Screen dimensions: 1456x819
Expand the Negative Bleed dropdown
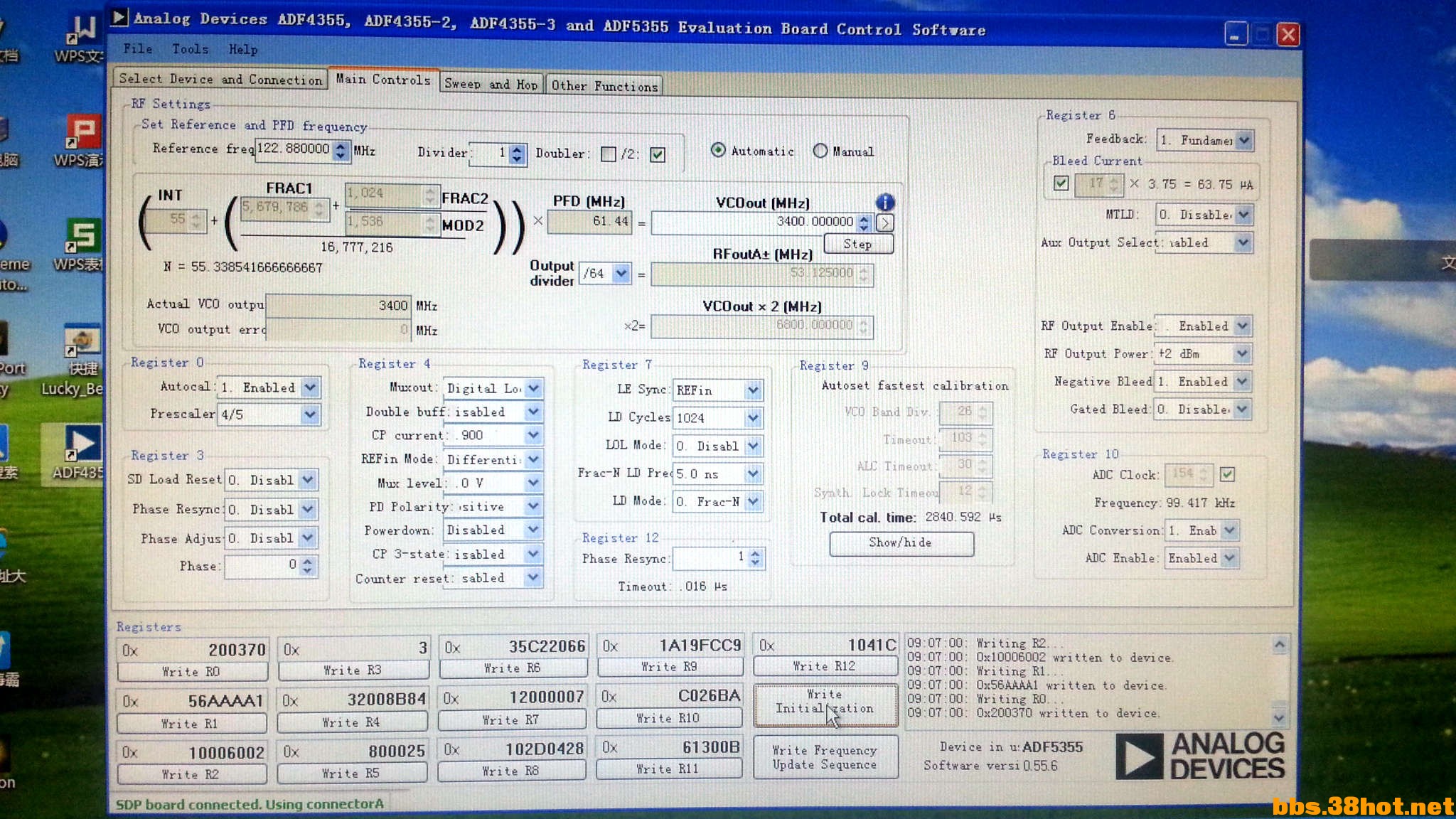click(x=1242, y=381)
